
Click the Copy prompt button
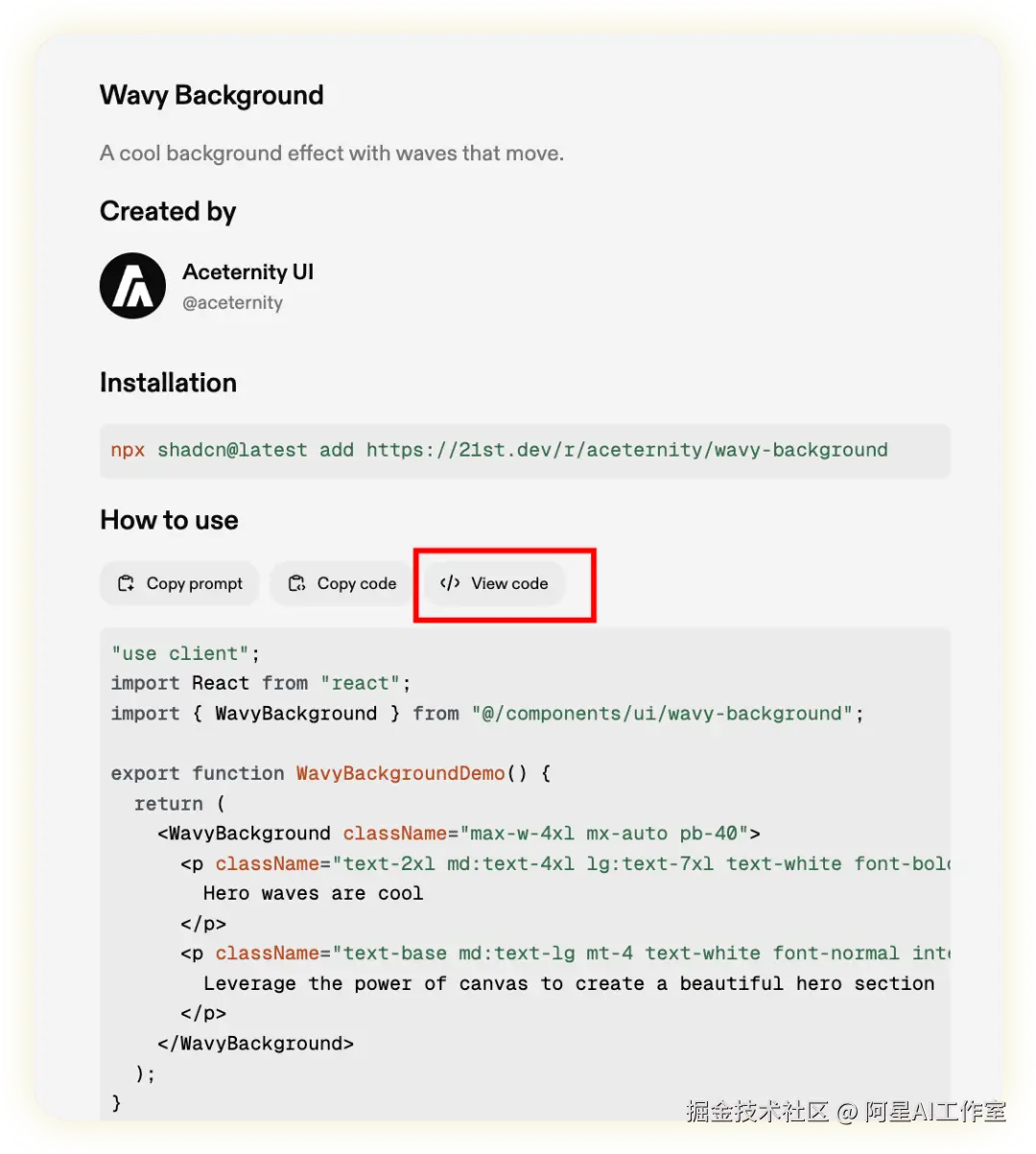coord(179,583)
